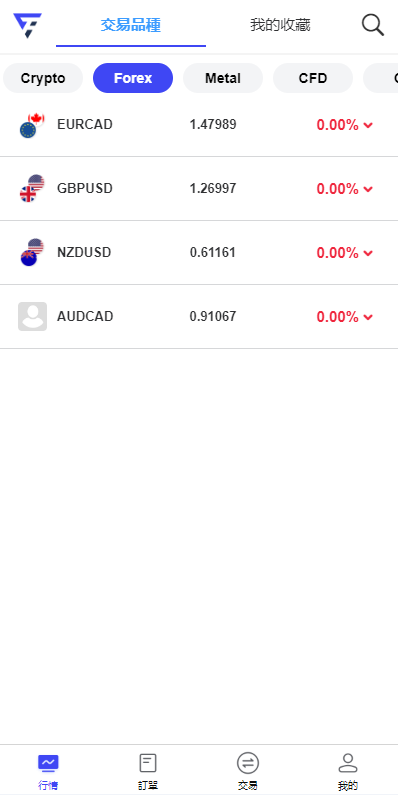This screenshot has height=795, width=398.
Task: Expand the GBPUSD red chevron arrow
Action: [369, 189]
